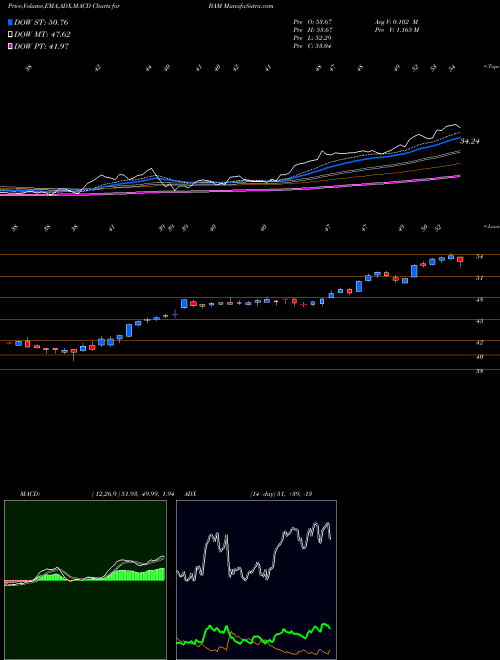Click the 'MACD:' panel label
The height and width of the screenshot is (660, 500).
30,494
